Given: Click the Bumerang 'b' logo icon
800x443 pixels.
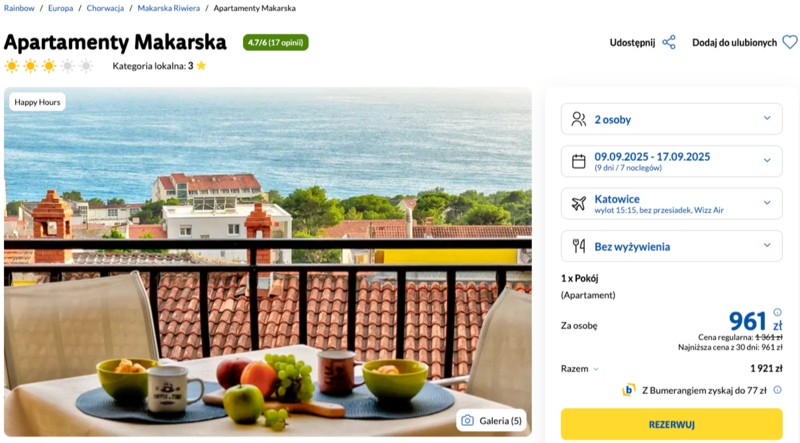Looking at the screenshot, I should click(629, 390).
